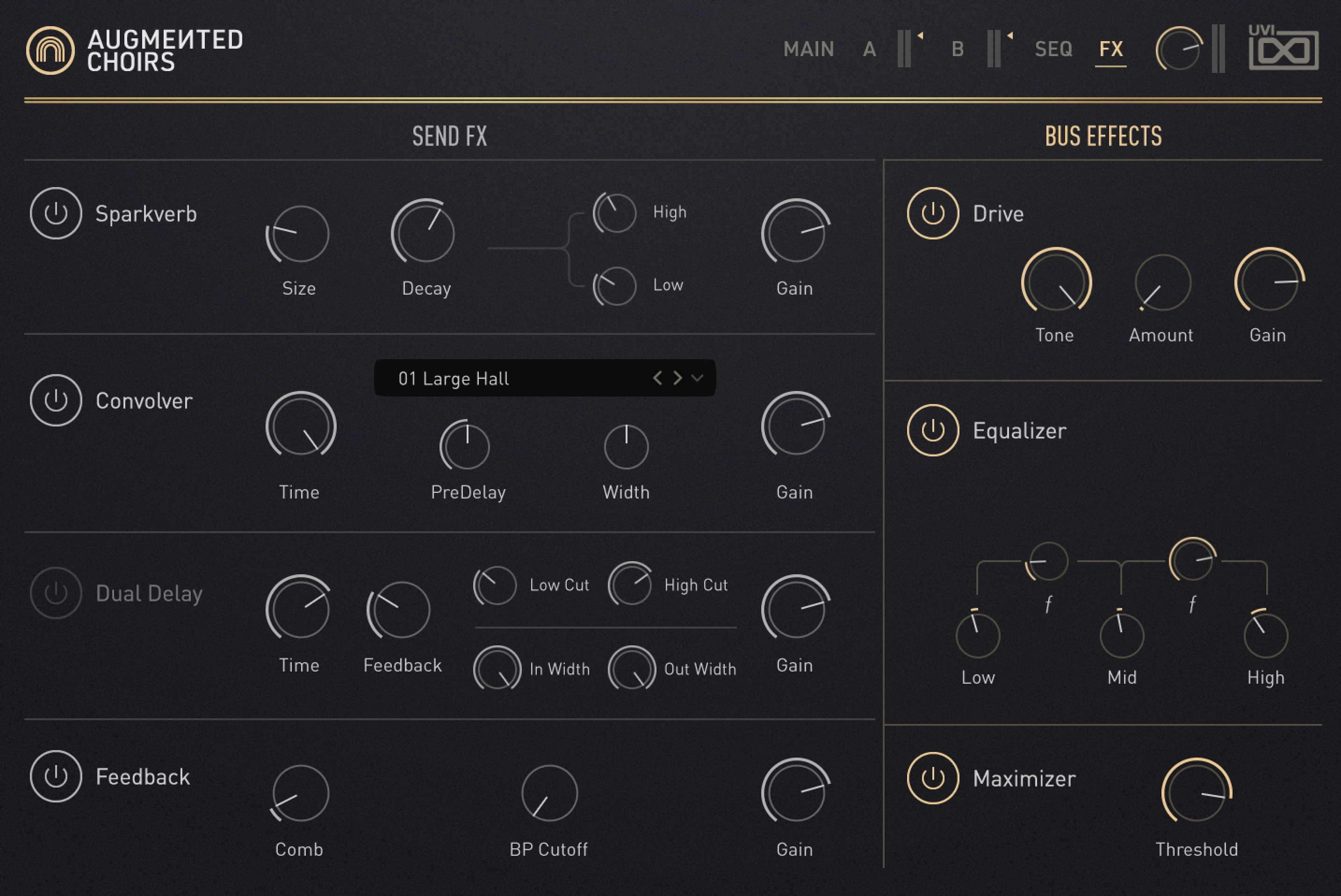The image size is (1341, 896).
Task: Go to previous Convolver impulse preset
Action: [658, 378]
